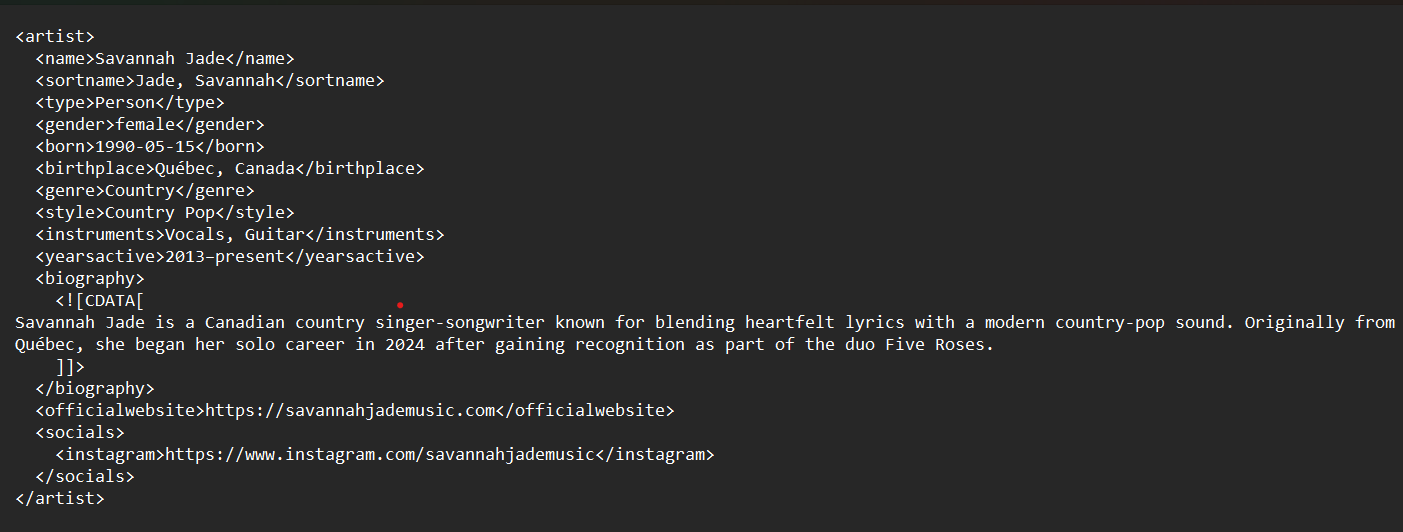Viewport: 1403px width, 532px height.
Task: Click the instruments Vocals, Guitar line
Action: tap(240, 235)
